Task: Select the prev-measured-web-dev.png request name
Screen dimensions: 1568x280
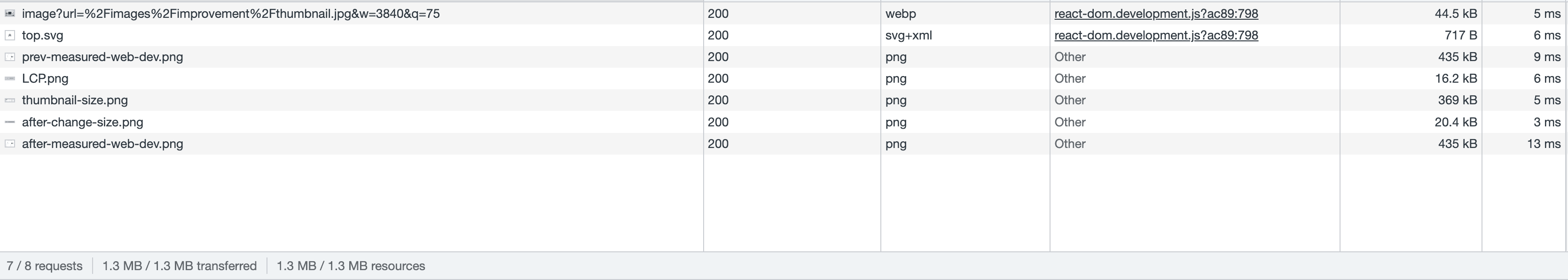Action: 102,56
